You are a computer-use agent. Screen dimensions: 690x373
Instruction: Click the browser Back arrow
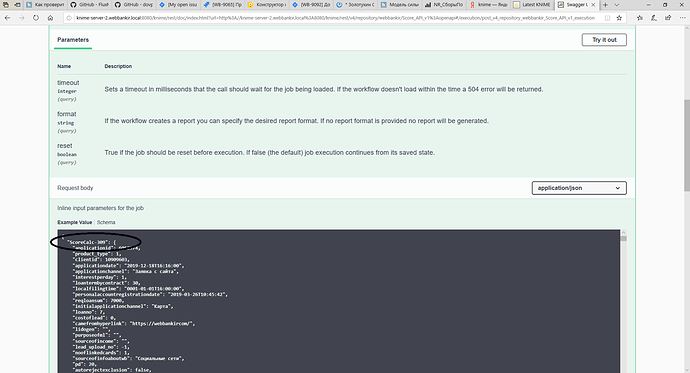(7, 18)
